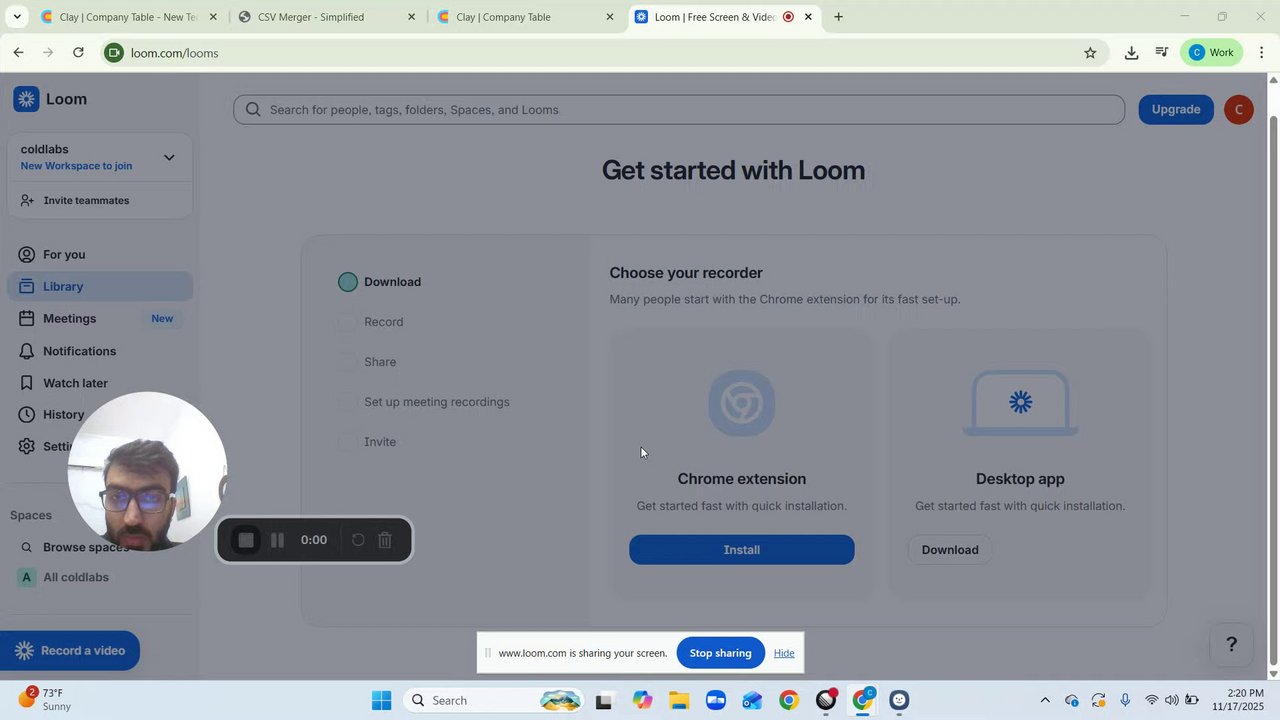Open the tab search dropdown

pos(17,17)
